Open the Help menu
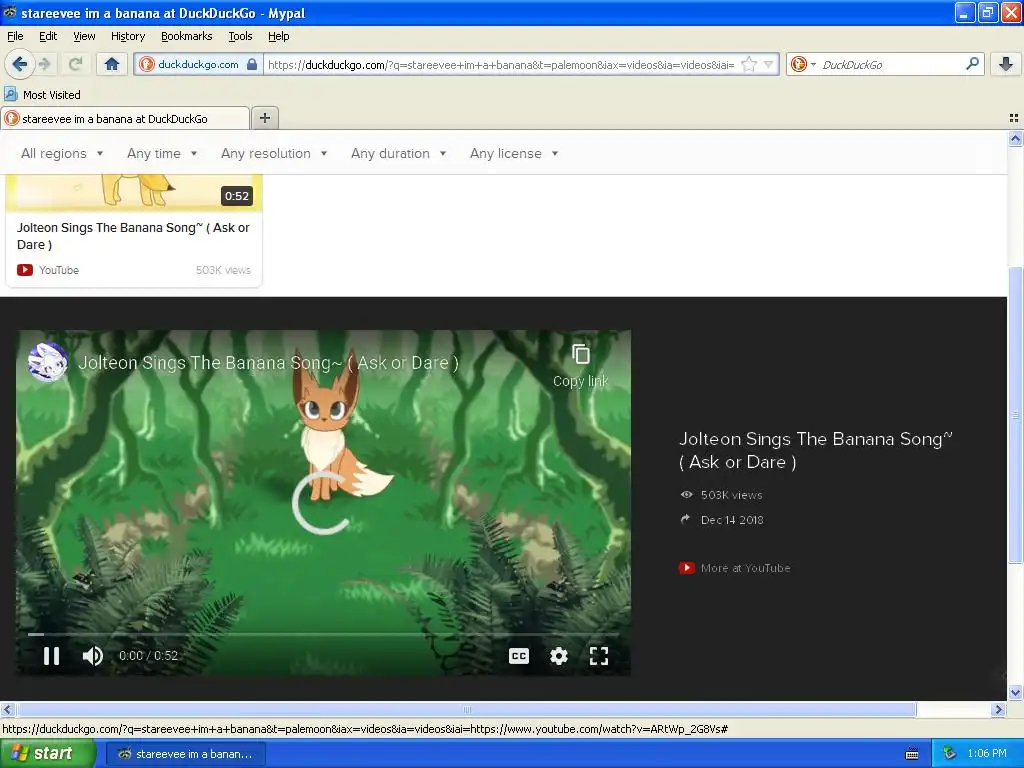The height and width of the screenshot is (768, 1024). click(278, 36)
